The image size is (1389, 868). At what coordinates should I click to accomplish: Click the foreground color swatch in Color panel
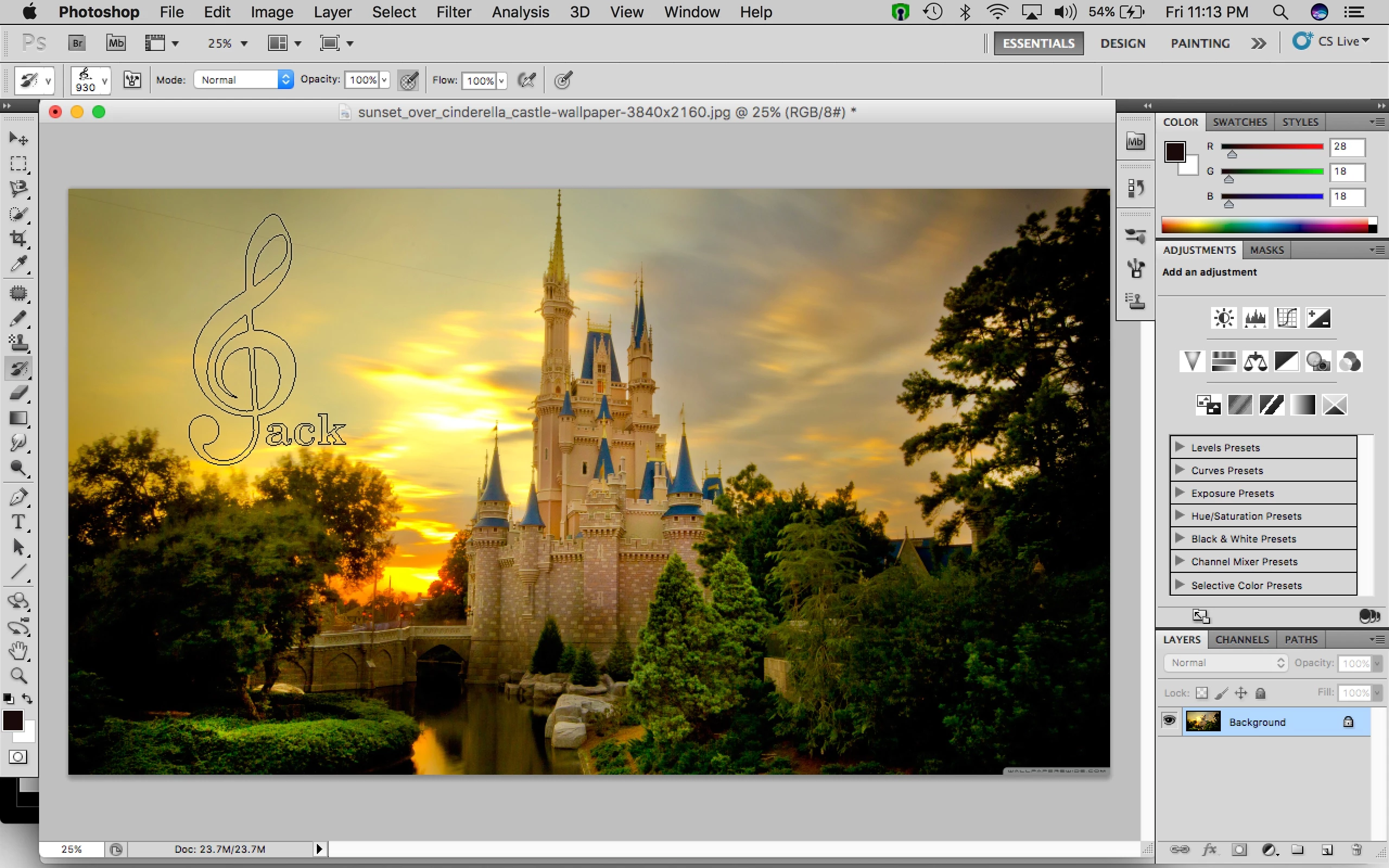pos(1174,152)
